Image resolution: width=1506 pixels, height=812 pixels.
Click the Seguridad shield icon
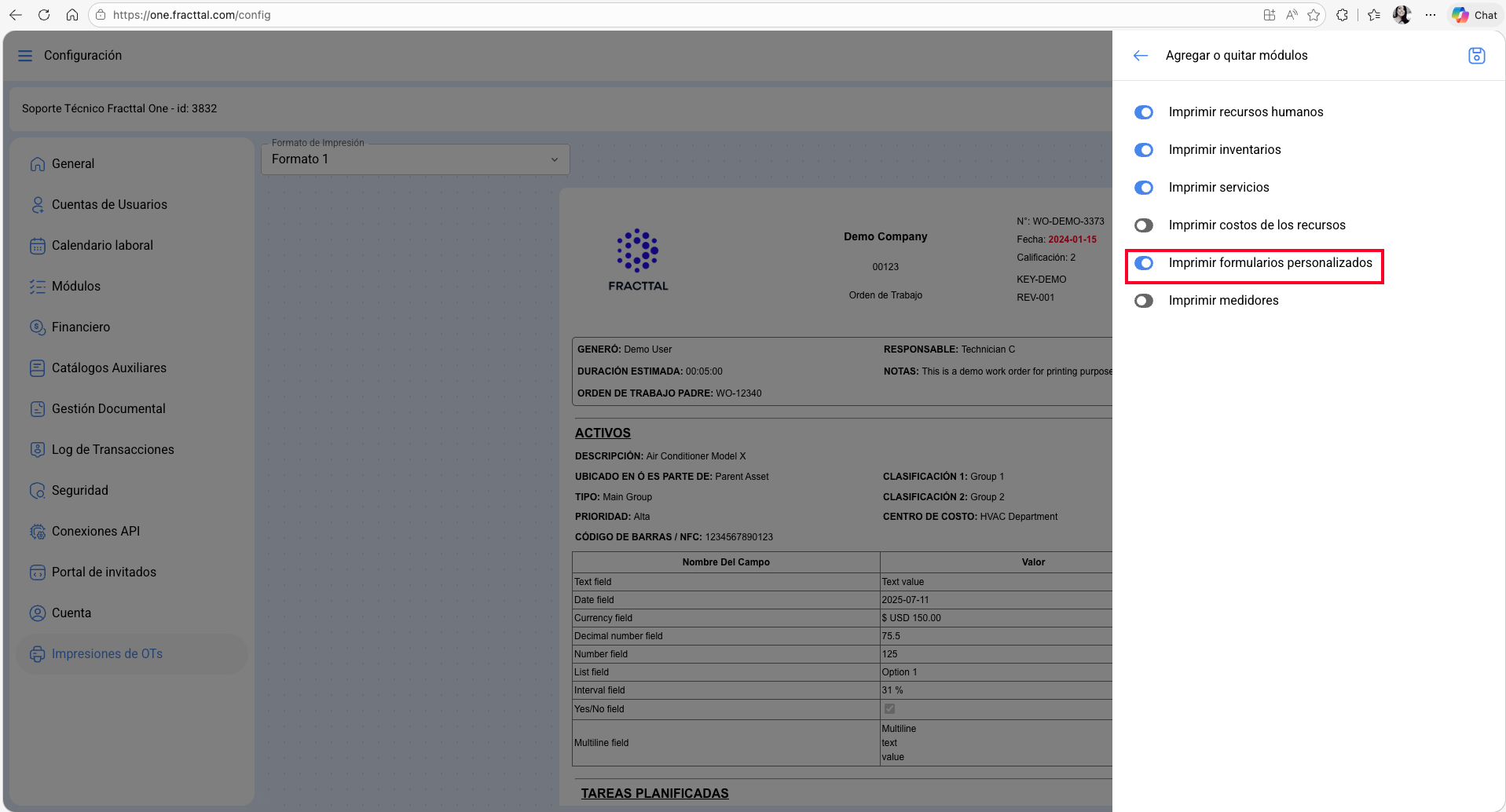coord(38,491)
